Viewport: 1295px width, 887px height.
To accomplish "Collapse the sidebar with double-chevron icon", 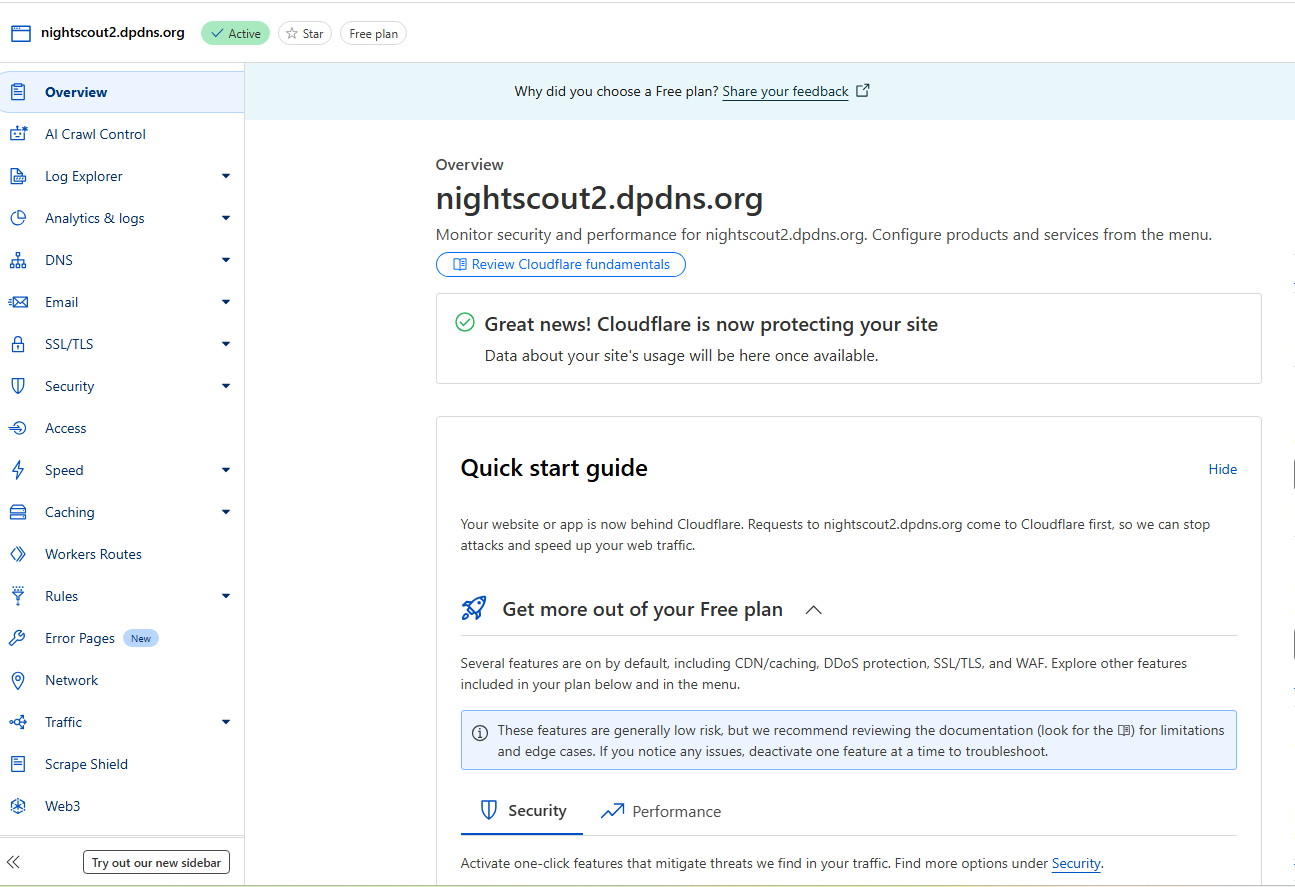I will pyautogui.click(x=14, y=862).
